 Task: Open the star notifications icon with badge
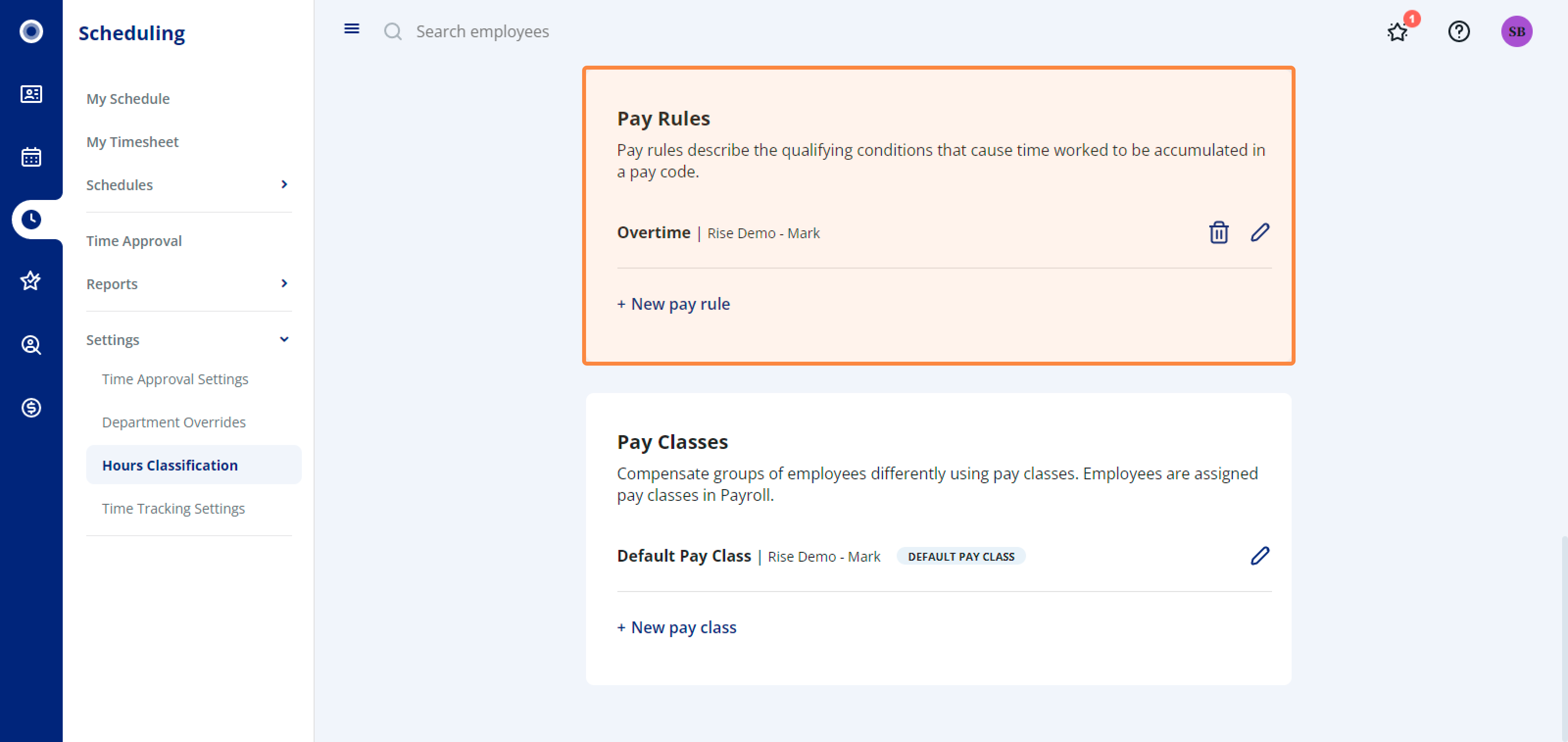pos(1398,32)
